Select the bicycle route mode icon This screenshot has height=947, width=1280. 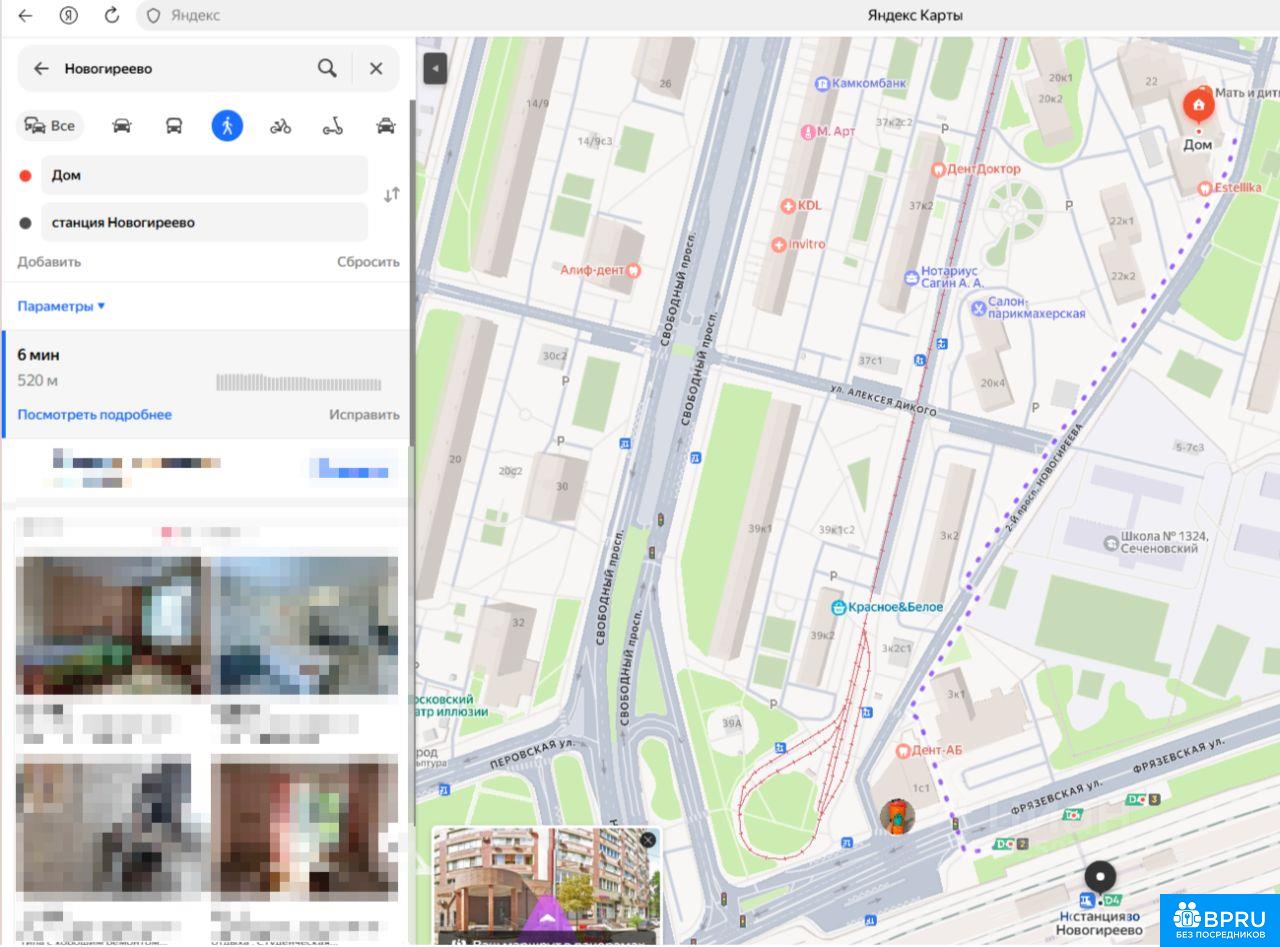(280, 126)
